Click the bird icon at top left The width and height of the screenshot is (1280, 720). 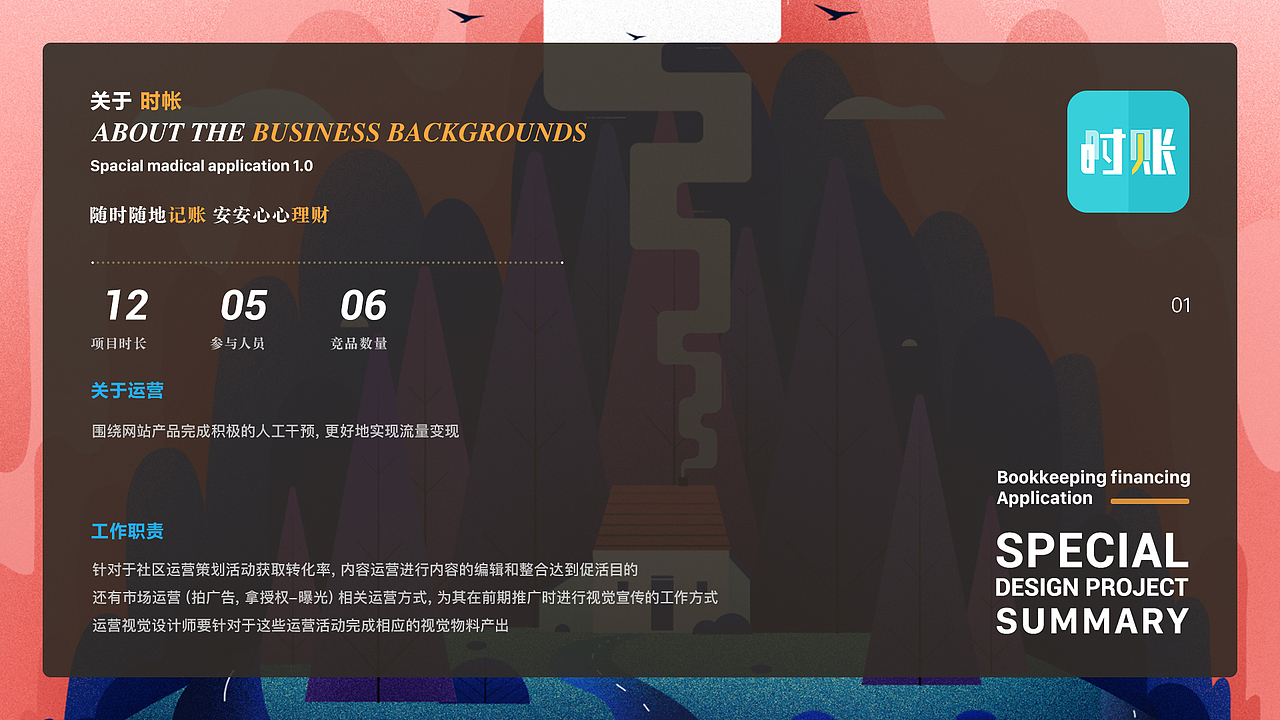point(468,17)
